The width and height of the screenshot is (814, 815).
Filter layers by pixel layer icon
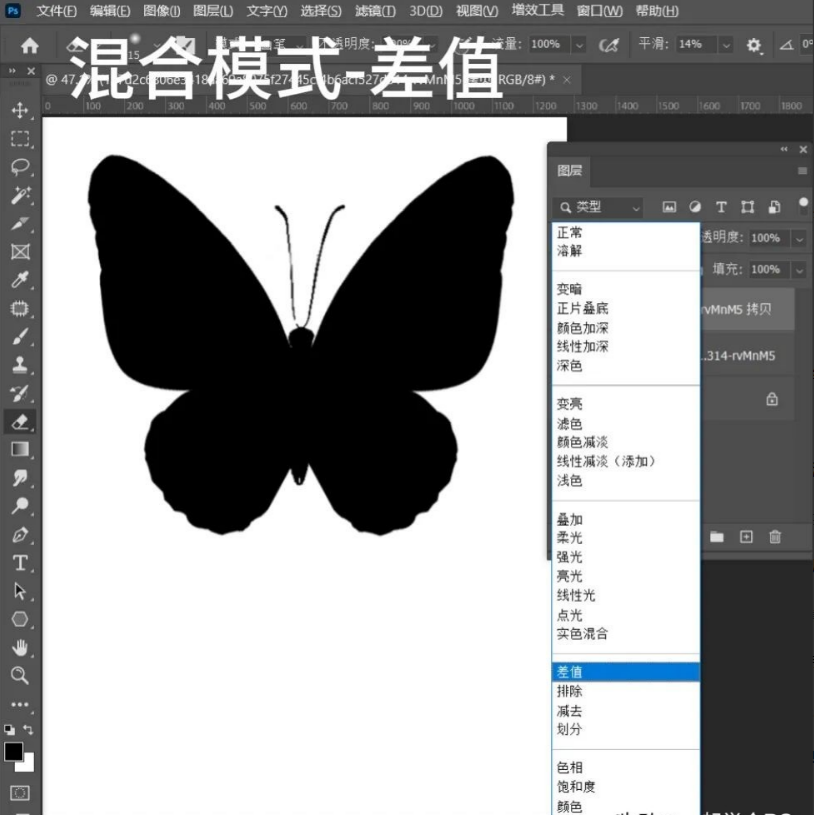(669, 207)
